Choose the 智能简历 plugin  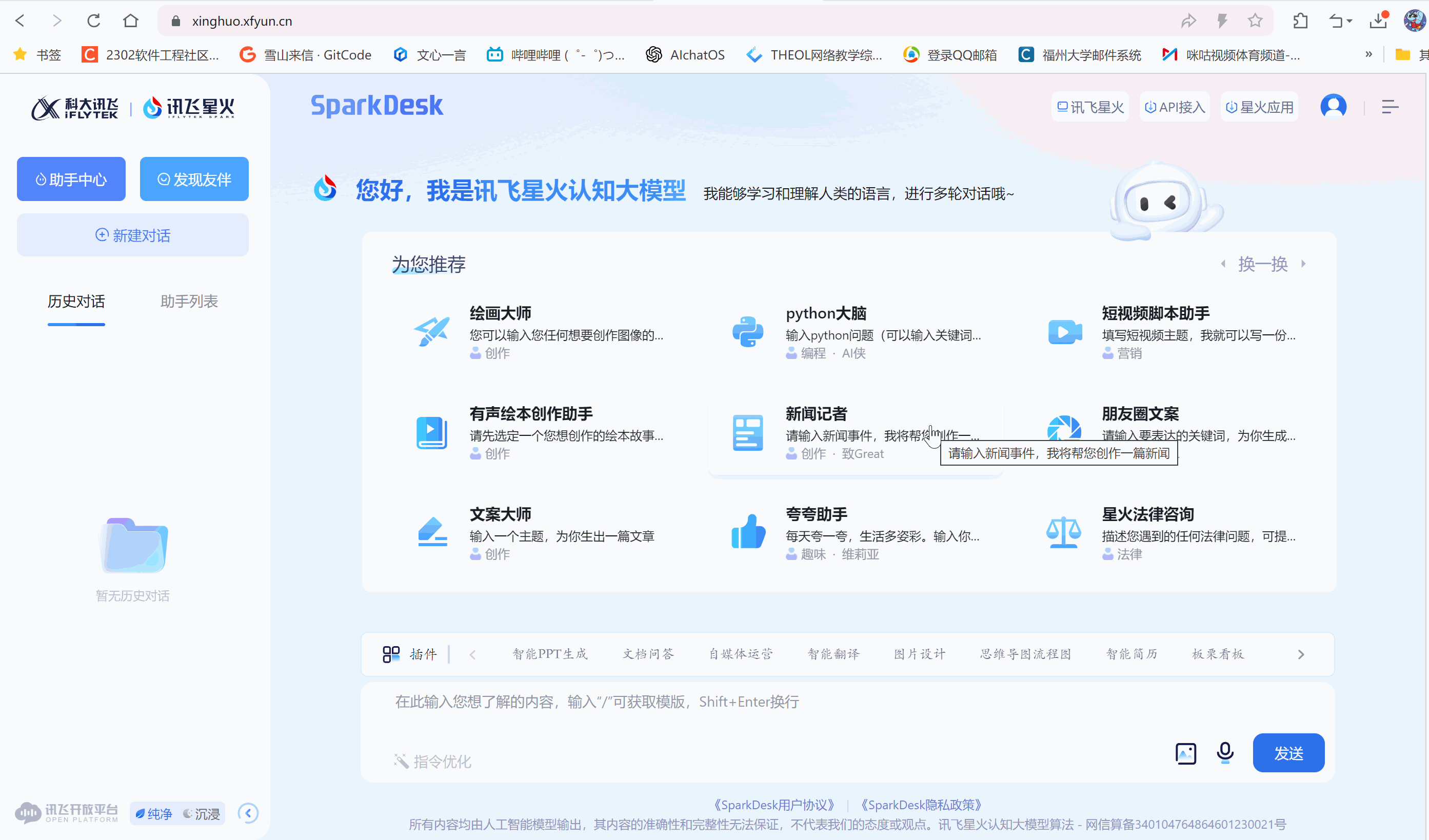point(1132,654)
